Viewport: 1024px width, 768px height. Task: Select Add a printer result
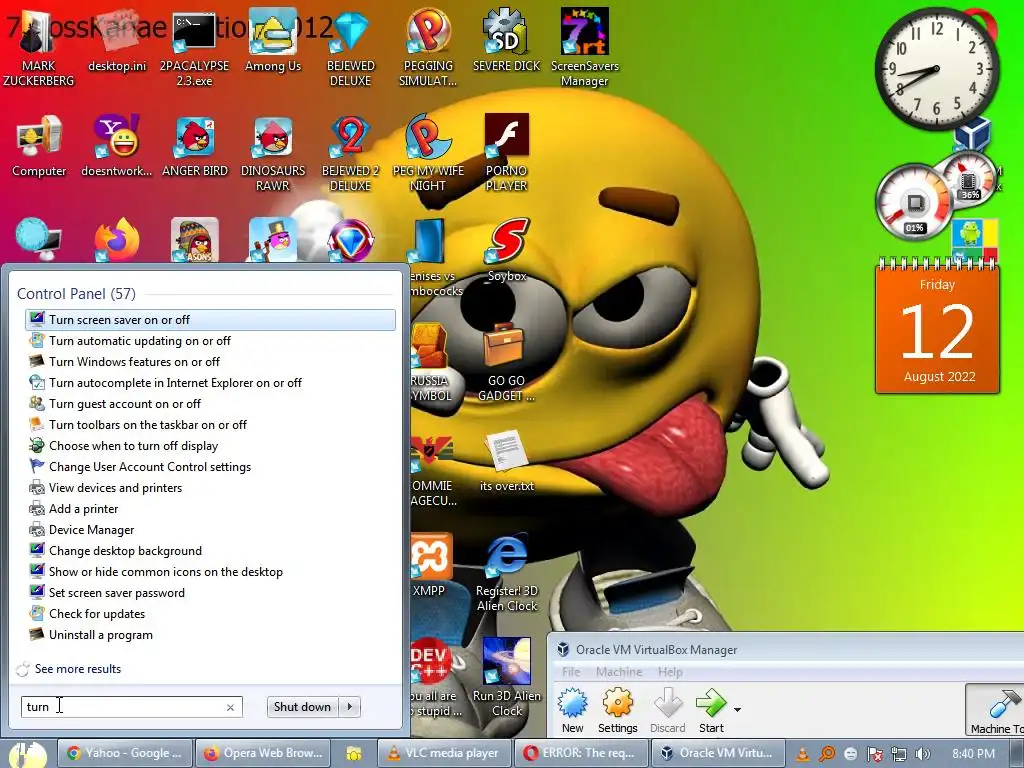point(210,509)
